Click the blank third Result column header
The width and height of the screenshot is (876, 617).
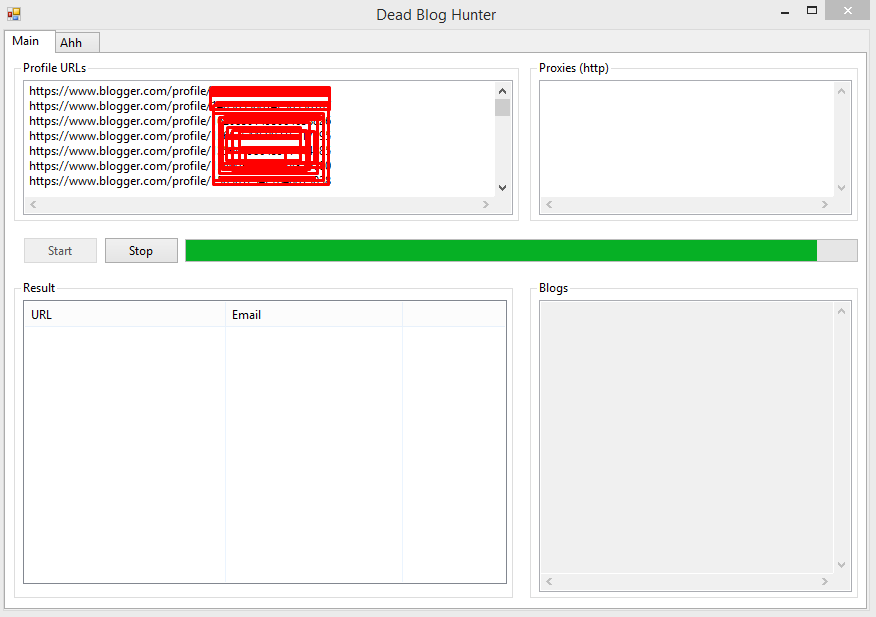coord(454,315)
